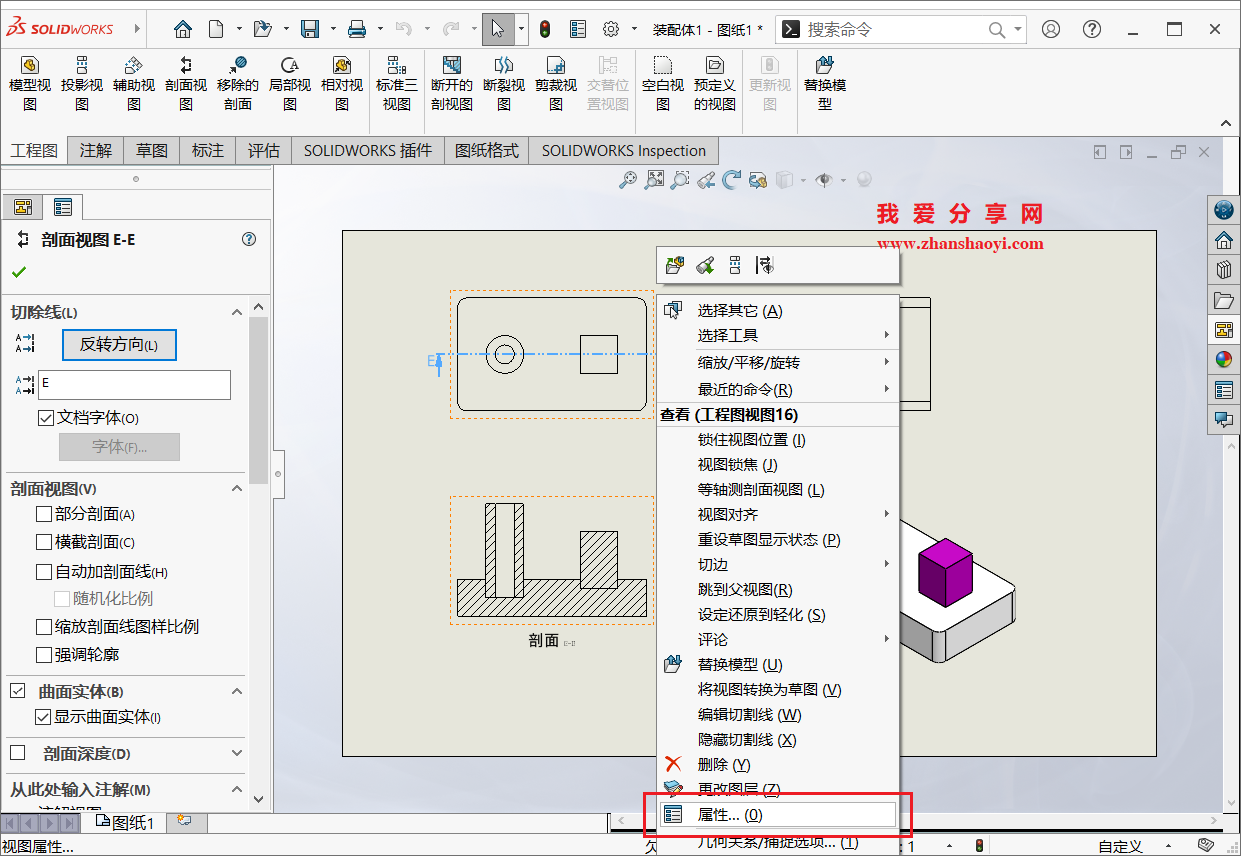Click the Rebuild traffic light icon
1241x856 pixels.
[x=545, y=29]
